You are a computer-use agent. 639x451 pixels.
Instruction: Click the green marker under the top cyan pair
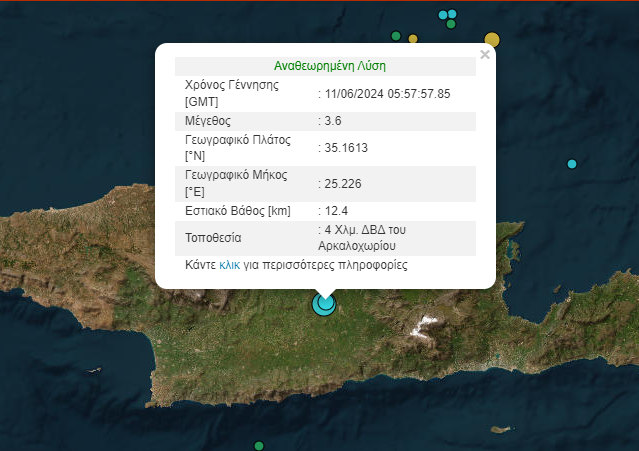(x=450, y=25)
